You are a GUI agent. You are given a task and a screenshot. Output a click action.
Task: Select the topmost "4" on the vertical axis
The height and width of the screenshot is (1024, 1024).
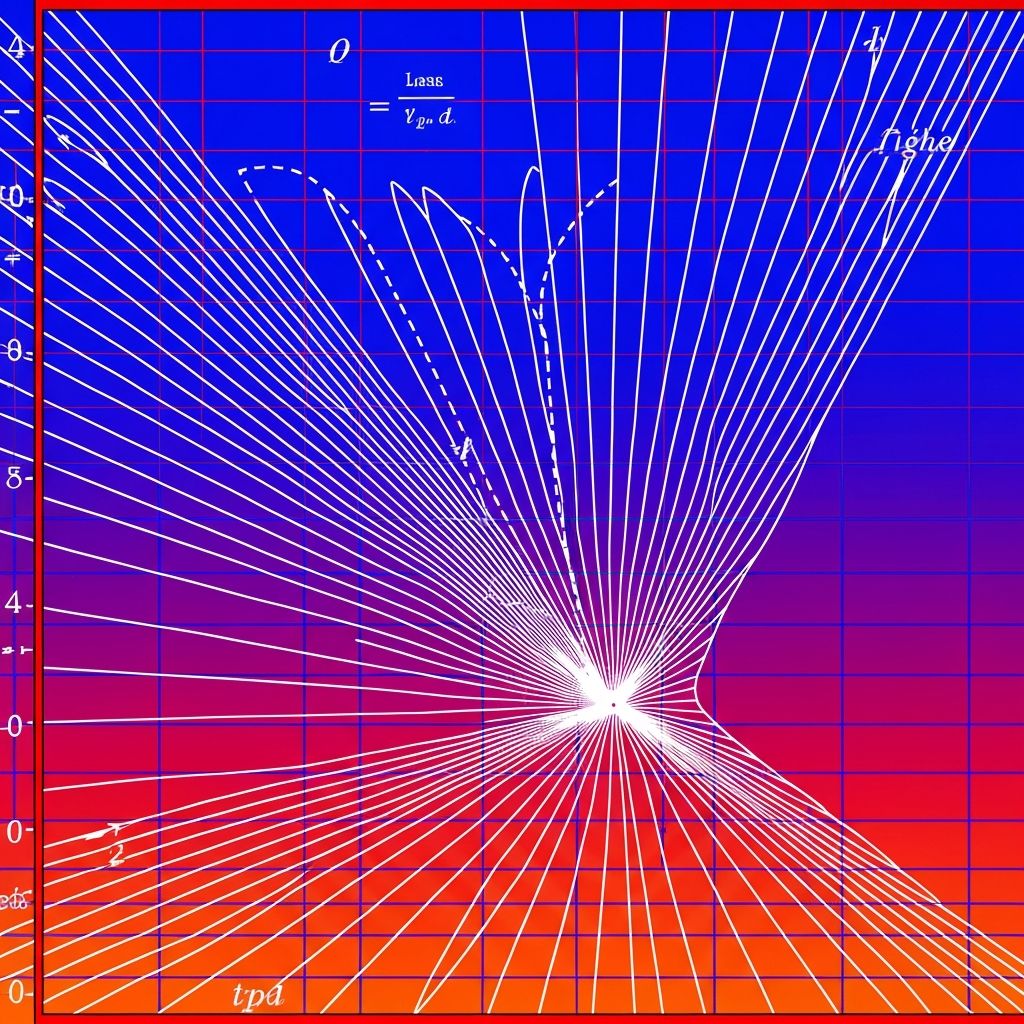click(17, 45)
